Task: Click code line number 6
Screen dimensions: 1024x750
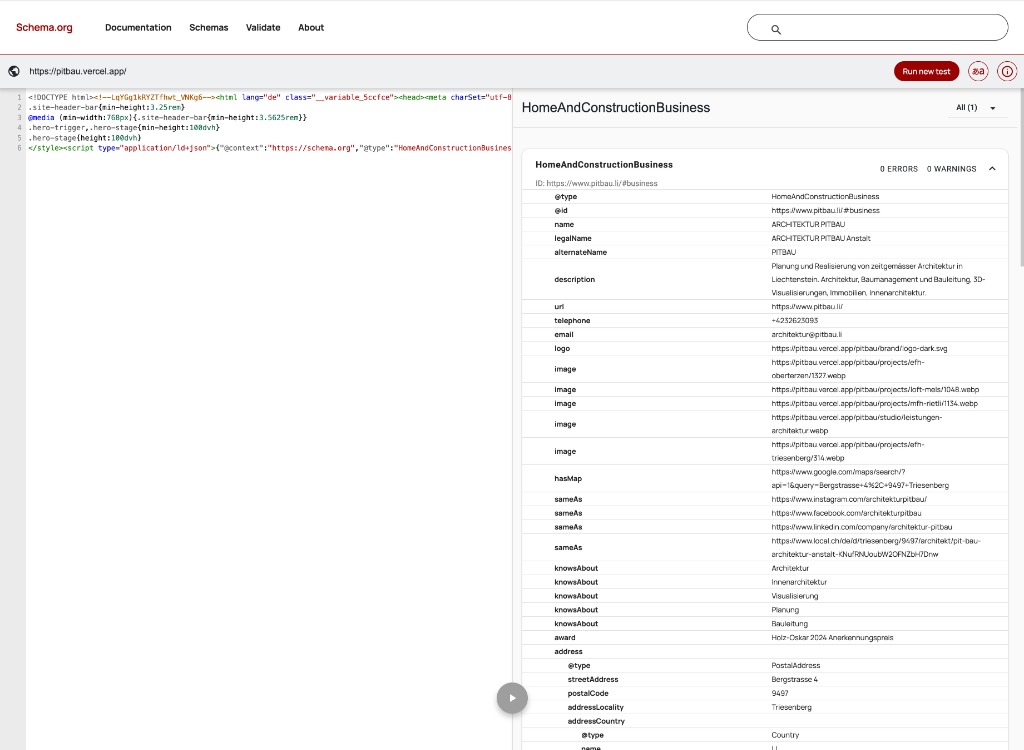Action: [20, 148]
